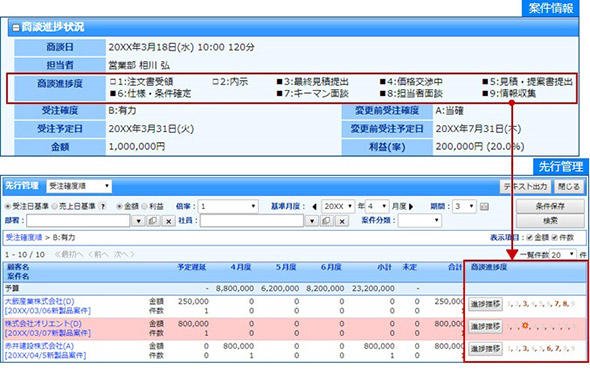The width and height of the screenshot is (590, 369).
Task: Click the 部署 selection window icon
Action: coord(153,221)
